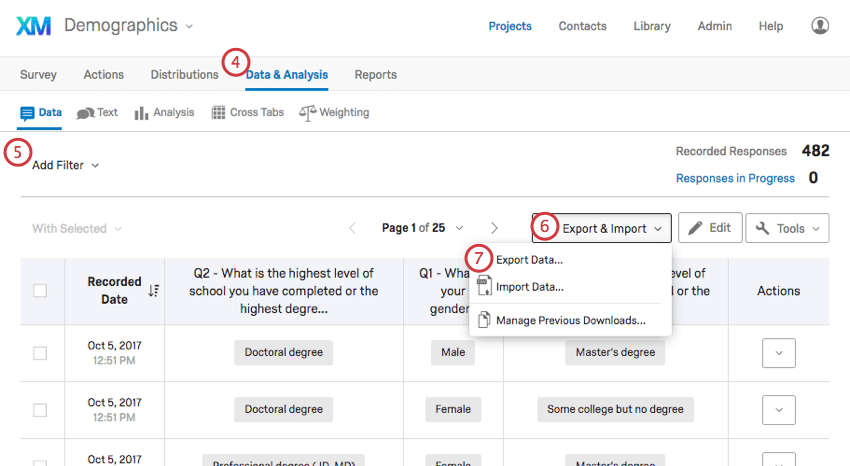Click the Edit button

click(709, 228)
